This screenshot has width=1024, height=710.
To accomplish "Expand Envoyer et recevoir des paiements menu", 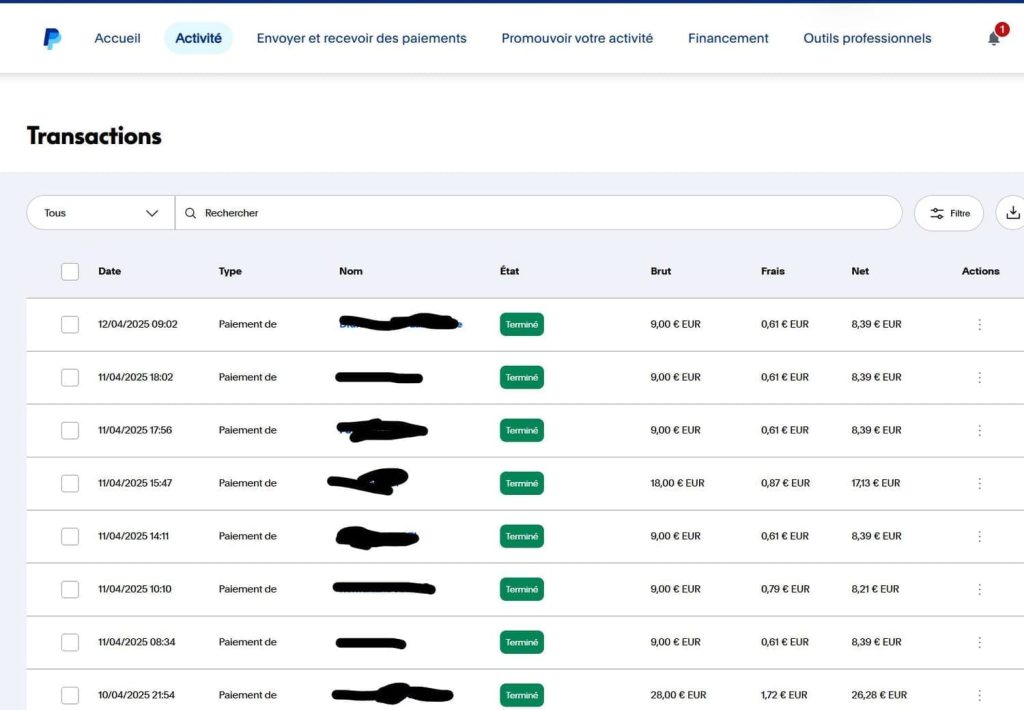I will [x=361, y=38].
